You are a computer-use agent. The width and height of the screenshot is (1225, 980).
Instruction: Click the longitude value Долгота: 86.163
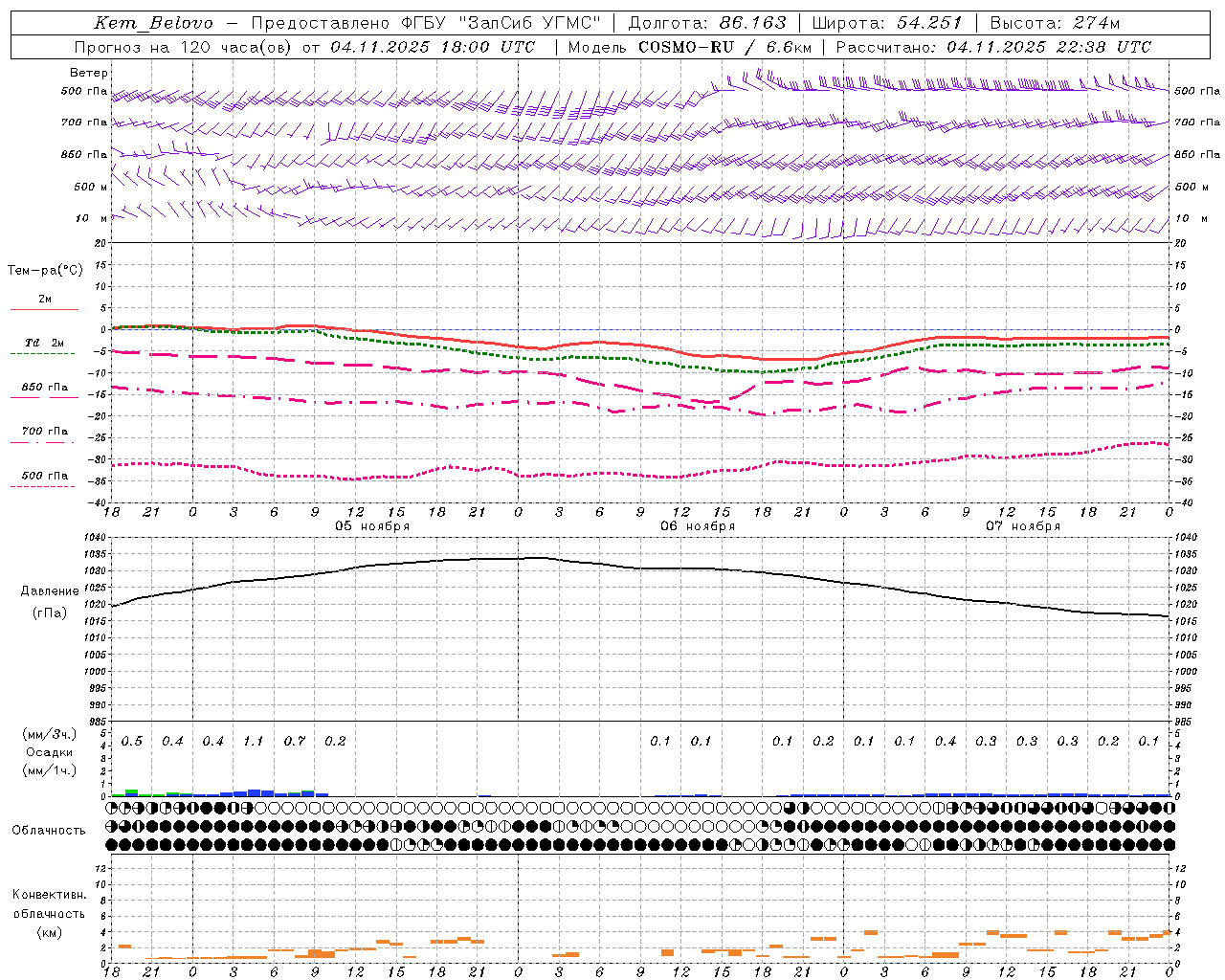706,23
